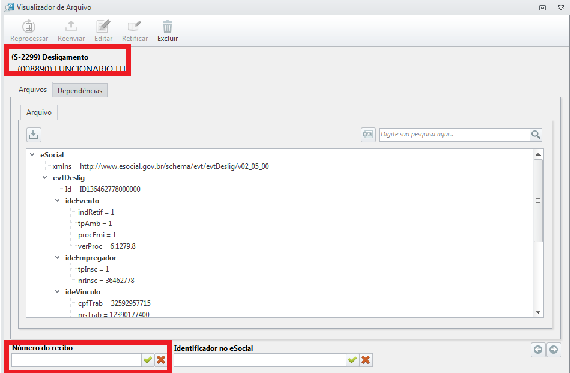Switch to the Arquivos tab
This screenshot has height=373, width=570.
pyautogui.click(x=32, y=89)
